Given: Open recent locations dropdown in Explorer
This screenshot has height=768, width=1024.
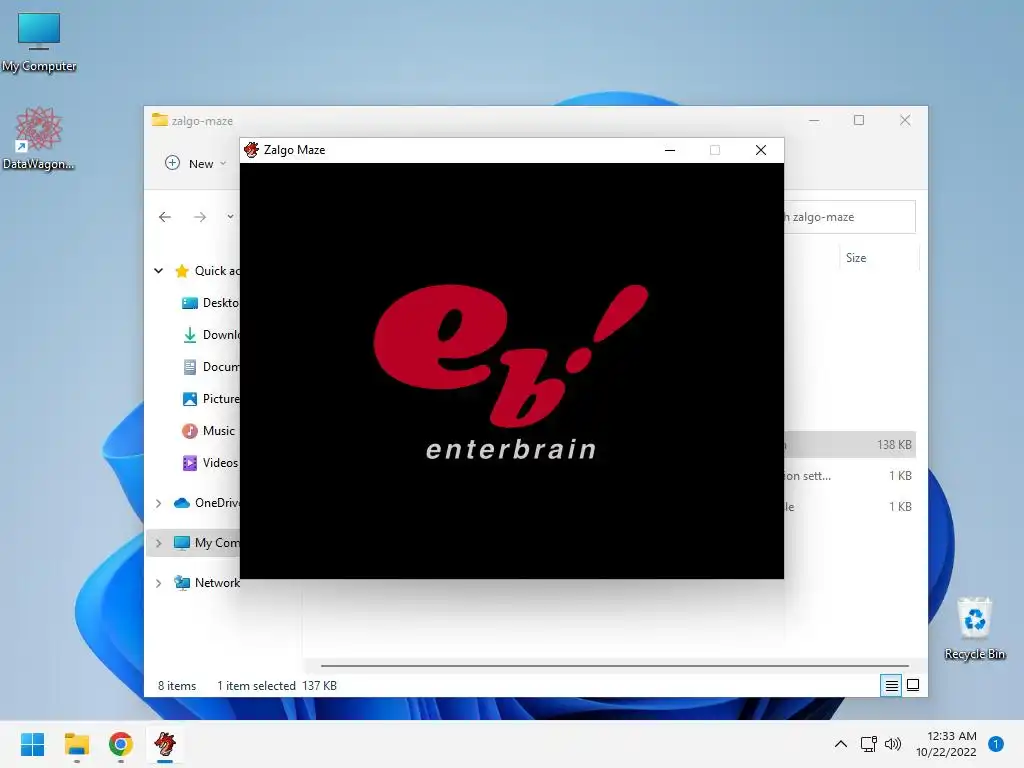Looking at the screenshot, I should 230,217.
